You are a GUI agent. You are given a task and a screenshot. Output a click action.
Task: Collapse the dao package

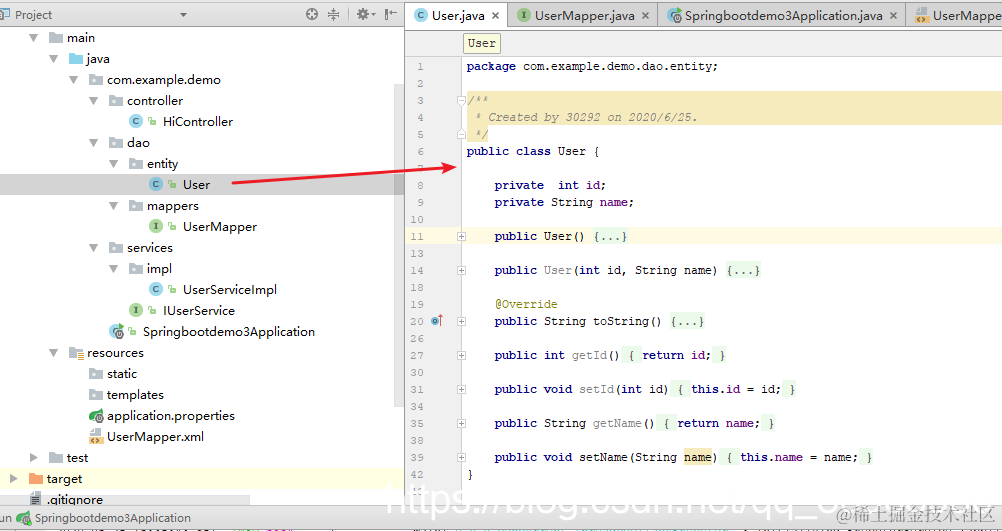[x=94, y=143]
